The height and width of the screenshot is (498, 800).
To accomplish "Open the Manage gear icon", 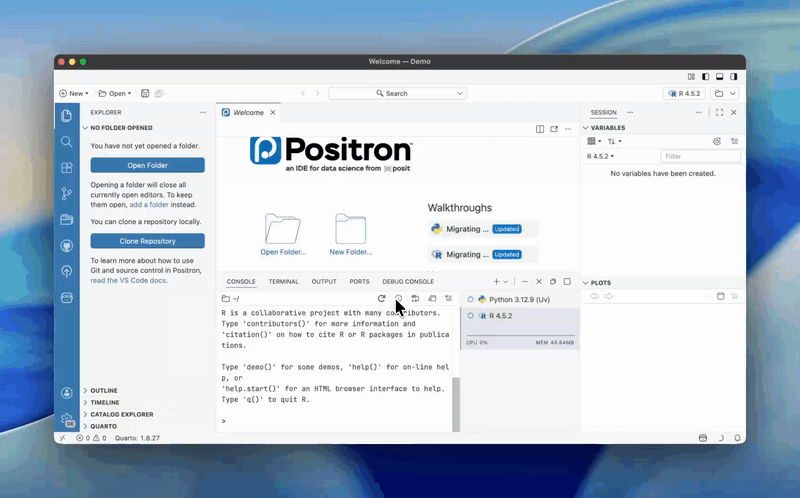I will click(66, 419).
